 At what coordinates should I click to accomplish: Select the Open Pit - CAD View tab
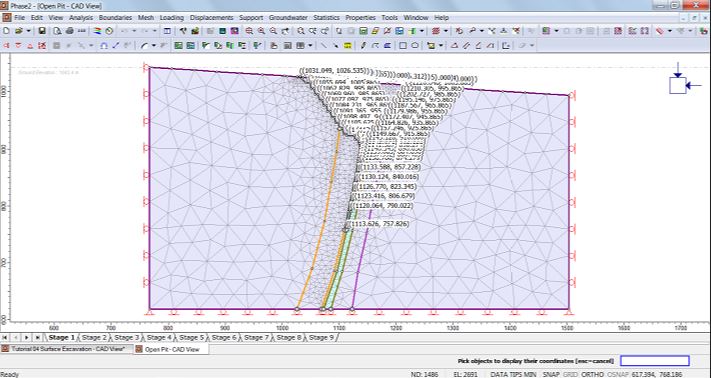(x=171, y=349)
